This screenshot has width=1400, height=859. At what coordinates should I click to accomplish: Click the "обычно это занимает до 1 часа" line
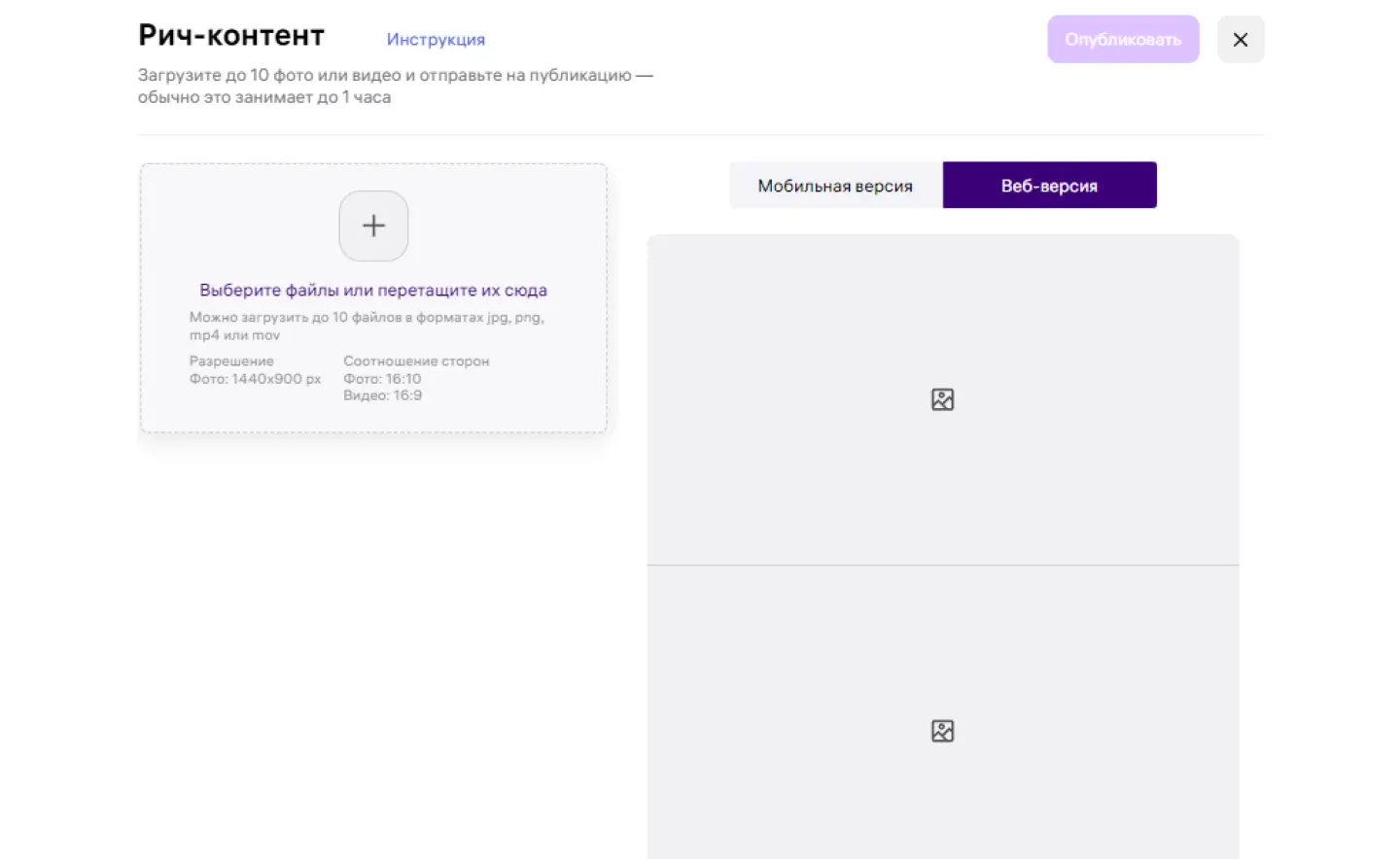264,97
